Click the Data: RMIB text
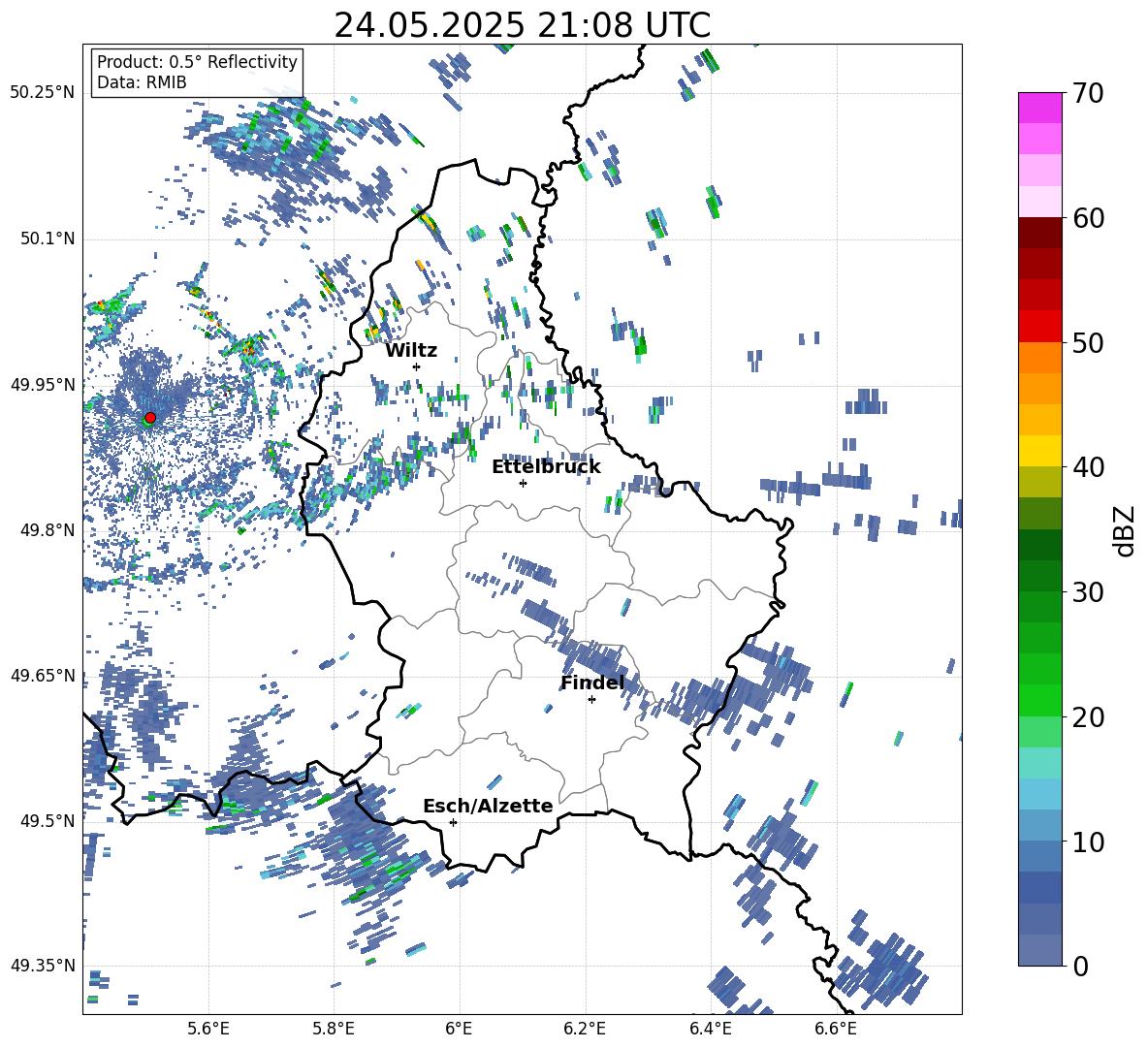This screenshot has height=1048, width=1148. pyautogui.click(x=142, y=82)
